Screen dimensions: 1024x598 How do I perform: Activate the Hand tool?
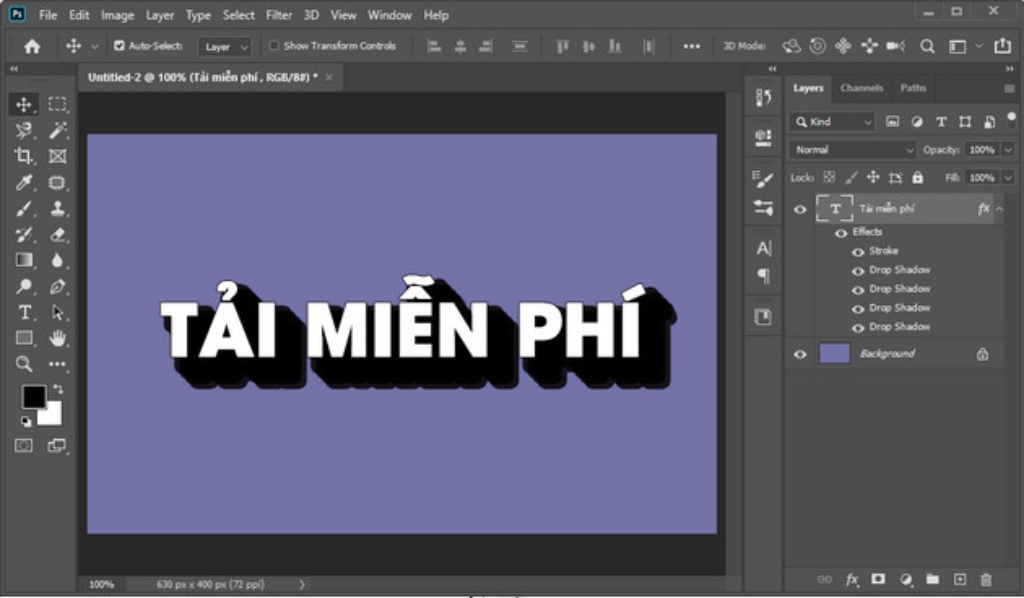[x=58, y=338]
